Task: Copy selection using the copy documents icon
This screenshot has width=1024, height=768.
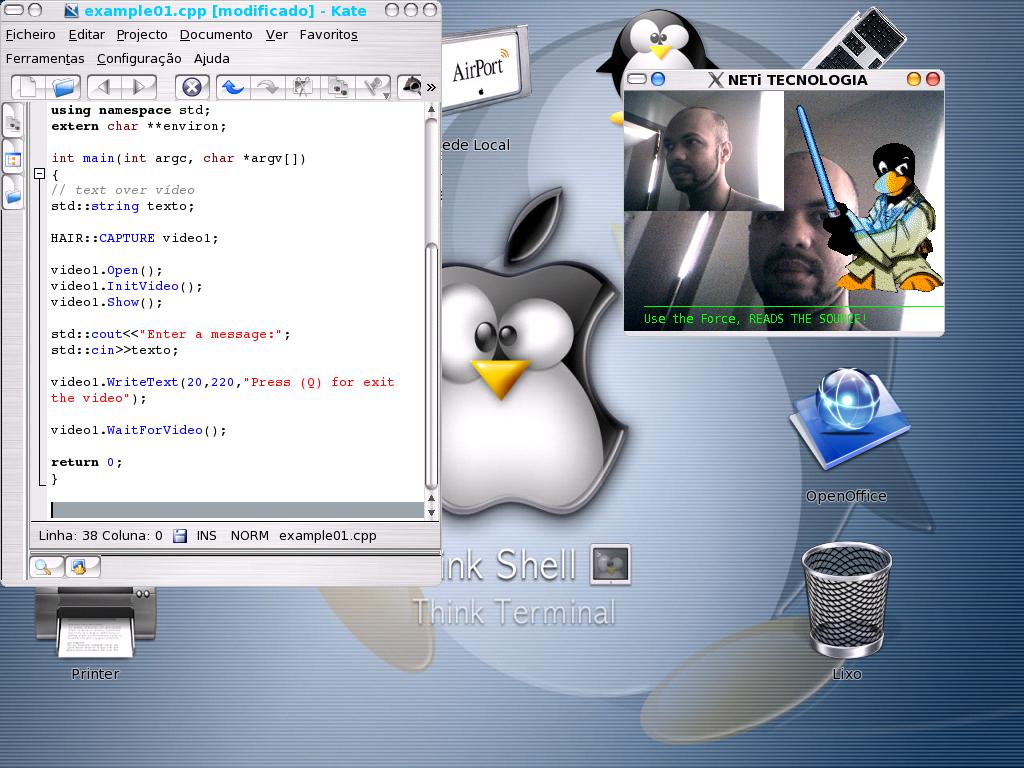Action: (338, 86)
